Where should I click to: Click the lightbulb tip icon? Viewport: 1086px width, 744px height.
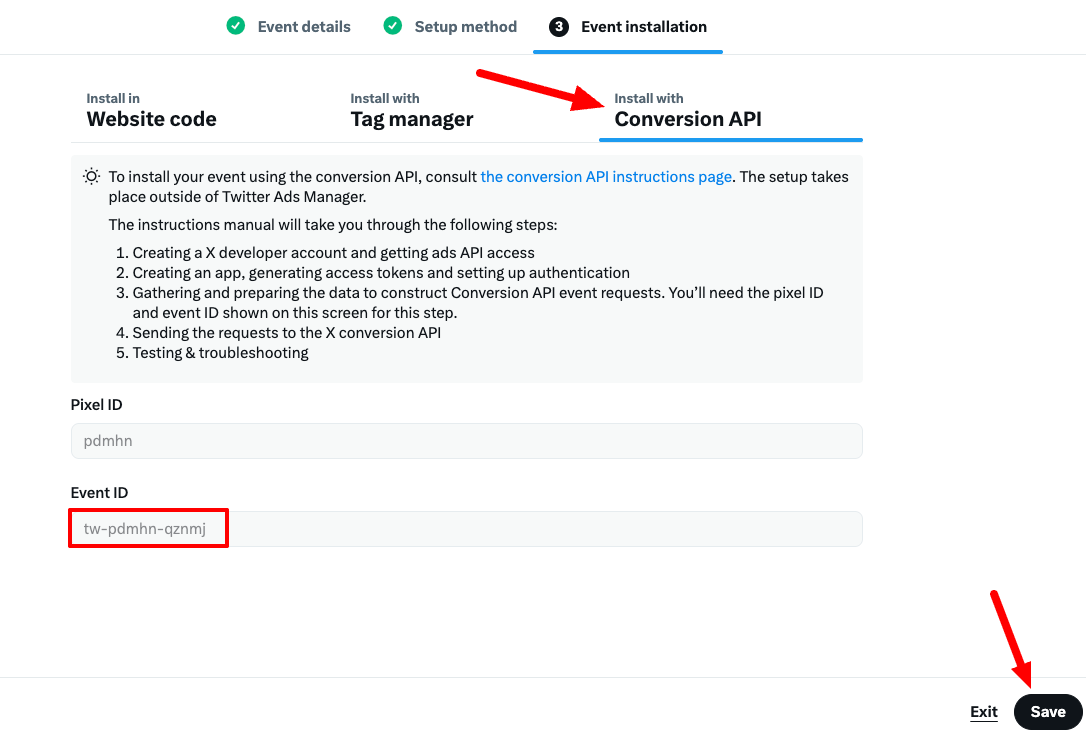click(91, 177)
